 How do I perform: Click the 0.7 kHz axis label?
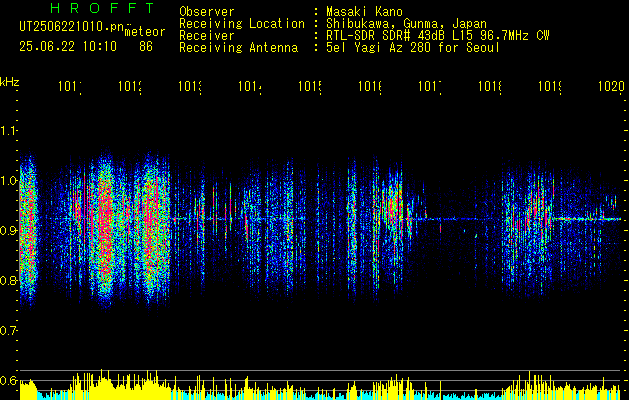coord(8,331)
